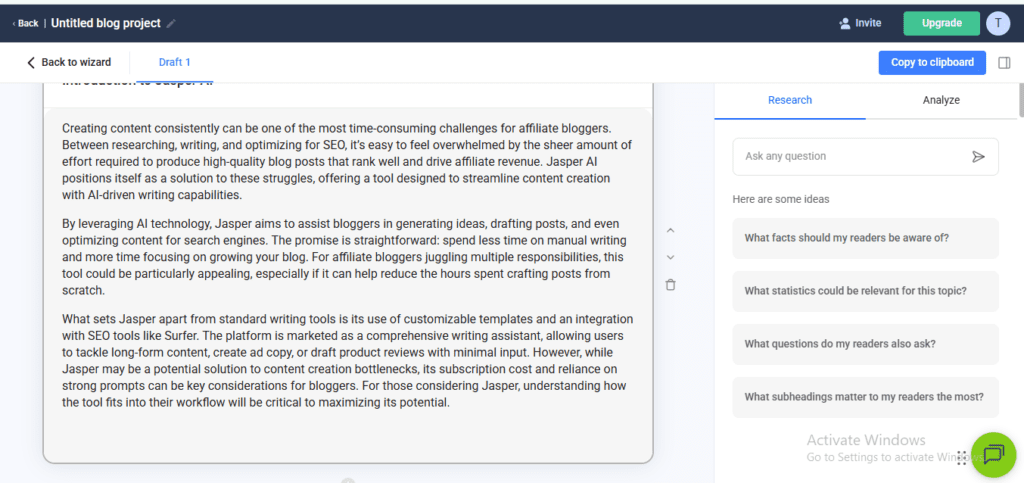Choose 'What statistics could be relevant' idea
The height and width of the screenshot is (483, 1024).
865,291
